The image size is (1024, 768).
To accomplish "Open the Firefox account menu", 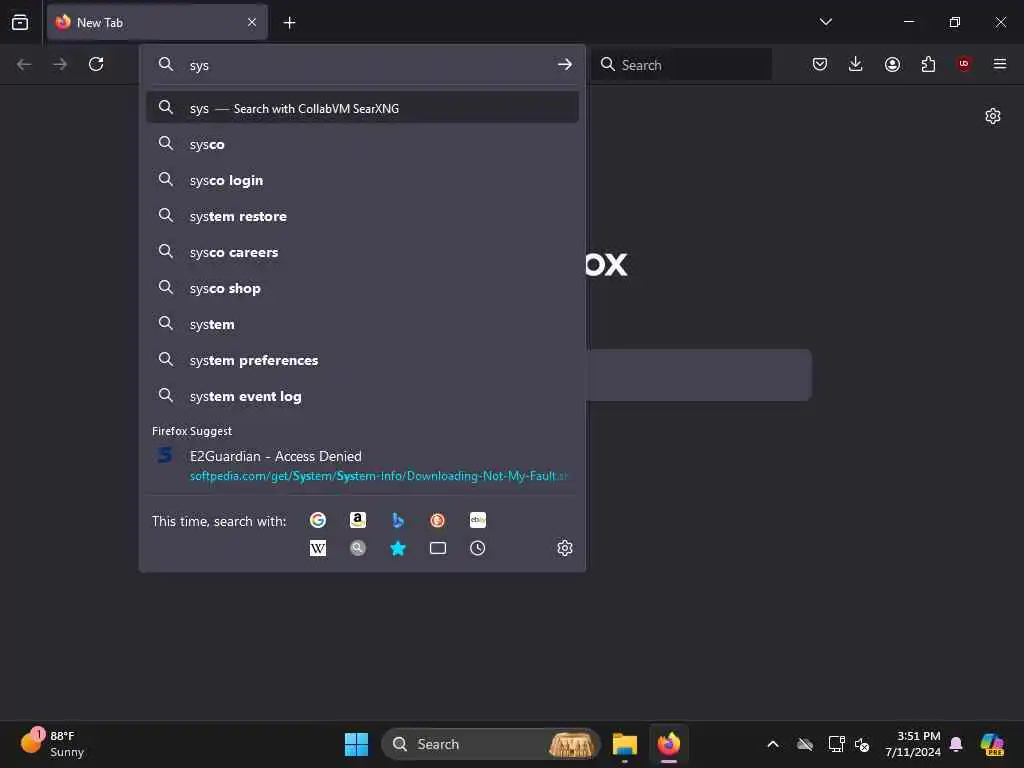I will pos(892,64).
